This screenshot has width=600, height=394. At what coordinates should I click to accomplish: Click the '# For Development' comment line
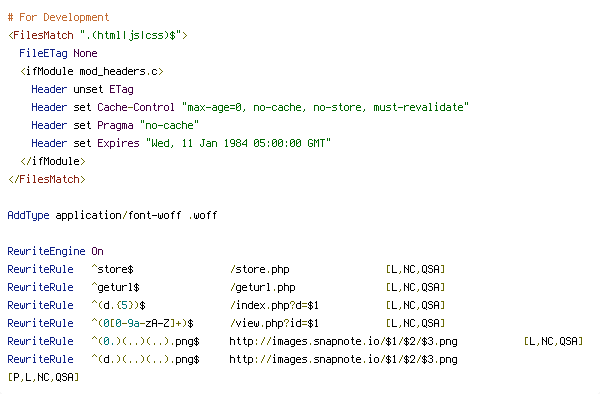[x=59, y=17]
